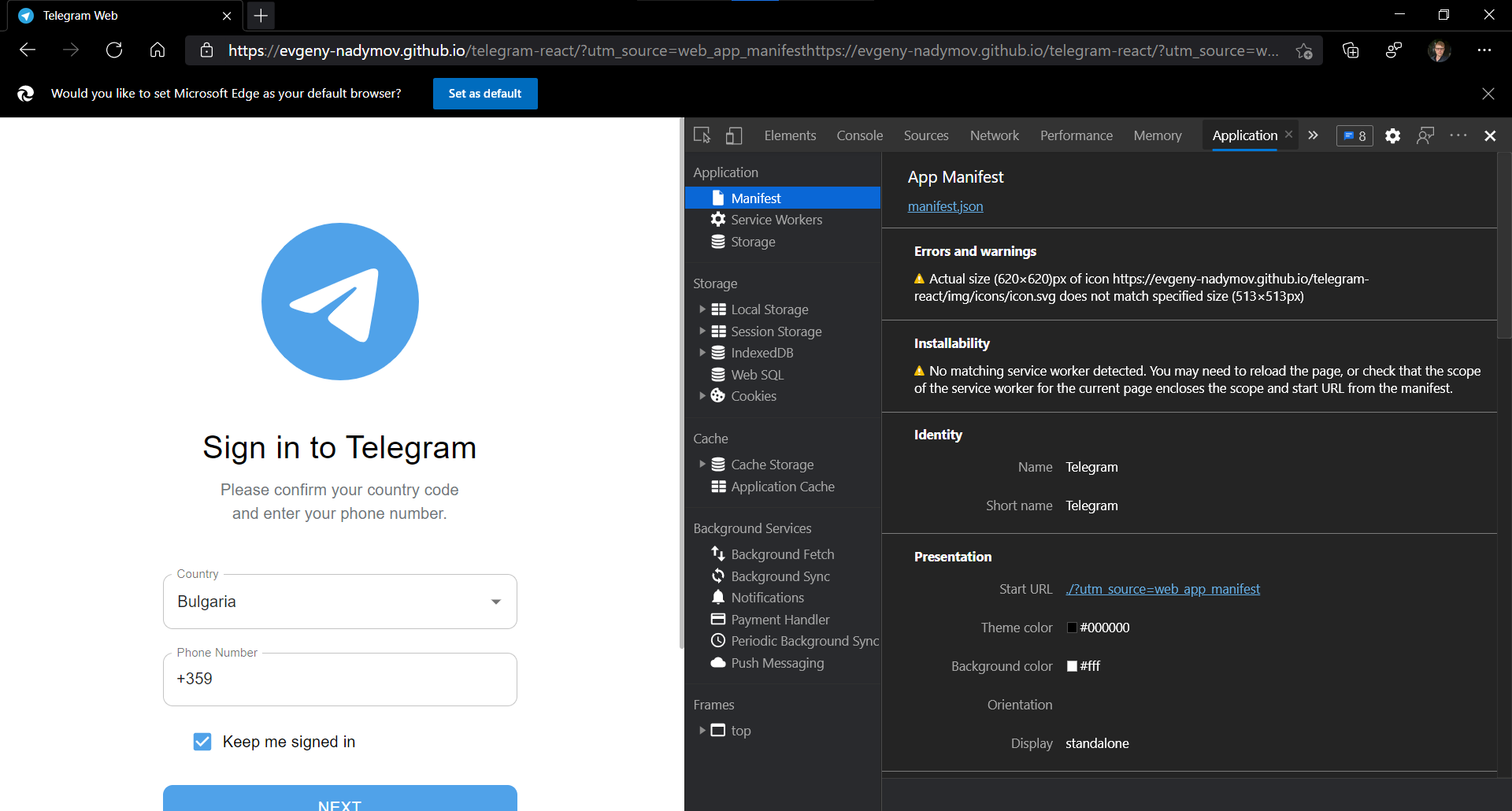Open the Collections icon in Edge toolbar
1512x811 pixels.
tap(1351, 50)
